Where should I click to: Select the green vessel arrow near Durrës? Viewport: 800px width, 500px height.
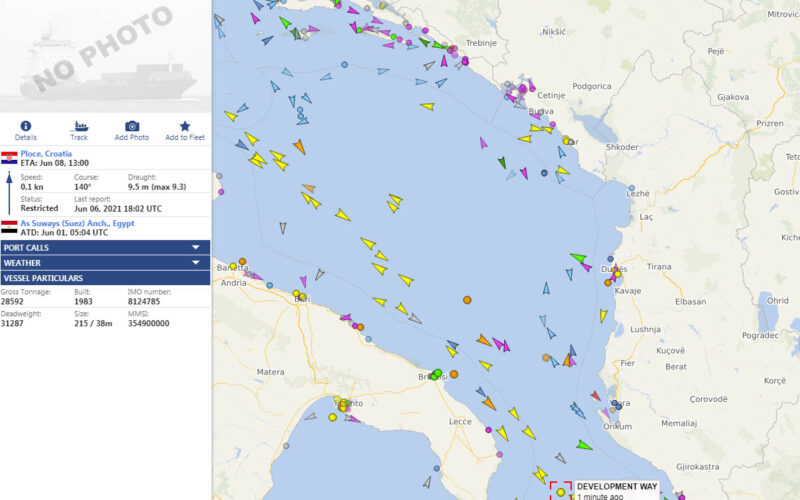578,259
